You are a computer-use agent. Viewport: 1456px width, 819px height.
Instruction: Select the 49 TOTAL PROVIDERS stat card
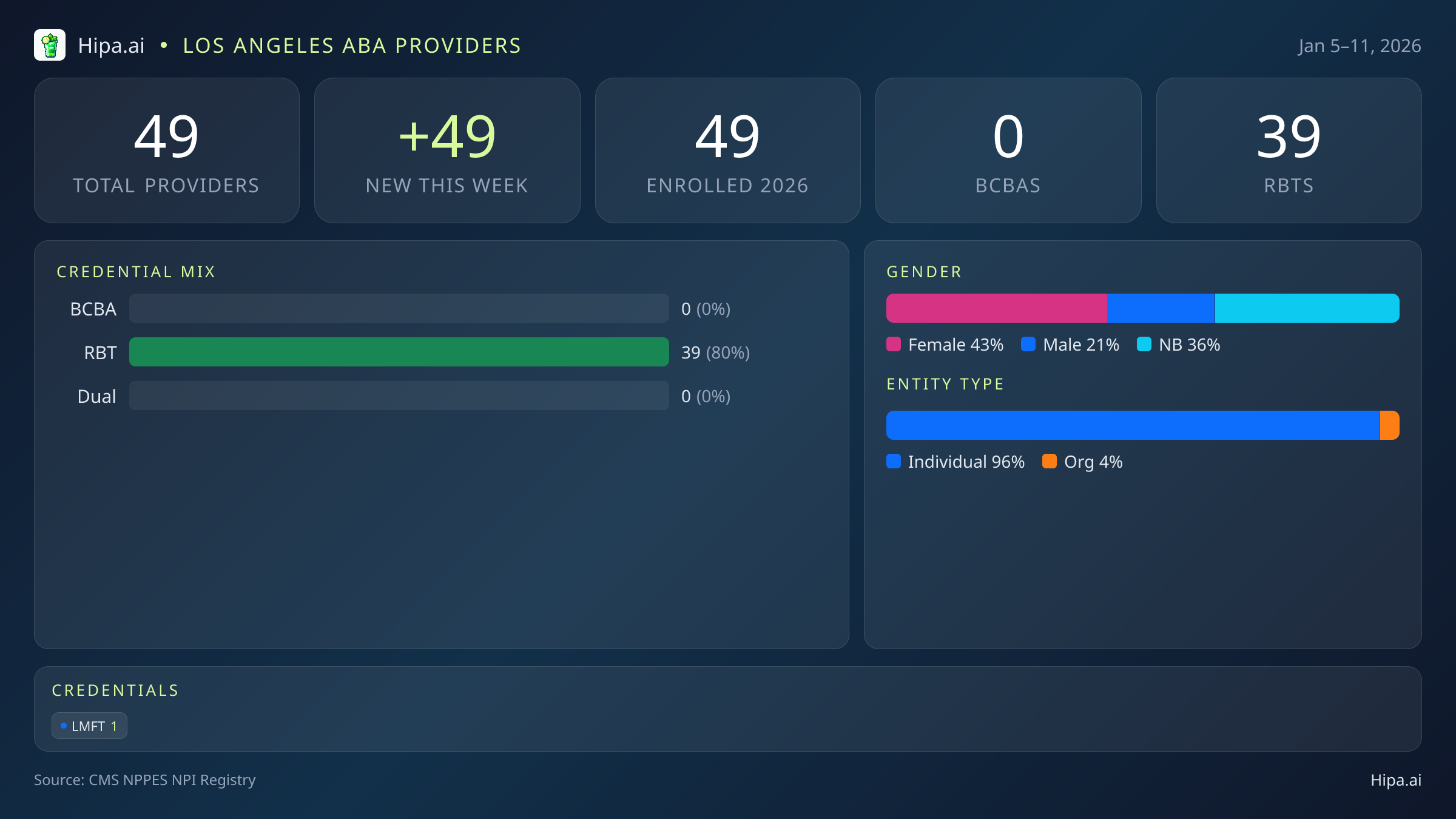click(167, 150)
